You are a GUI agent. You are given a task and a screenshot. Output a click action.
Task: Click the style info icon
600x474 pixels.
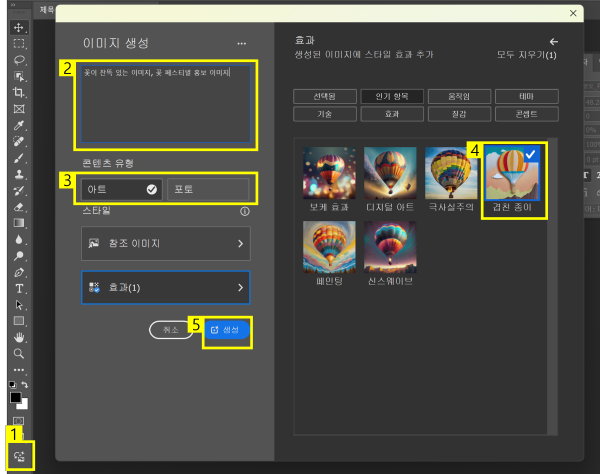point(245,211)
